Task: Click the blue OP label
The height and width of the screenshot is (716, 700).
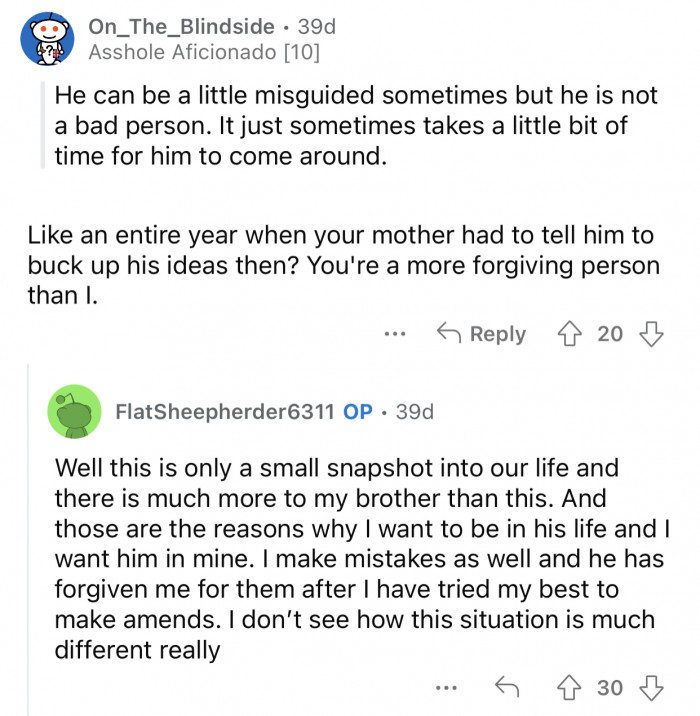Action: [x=358, y=412]
